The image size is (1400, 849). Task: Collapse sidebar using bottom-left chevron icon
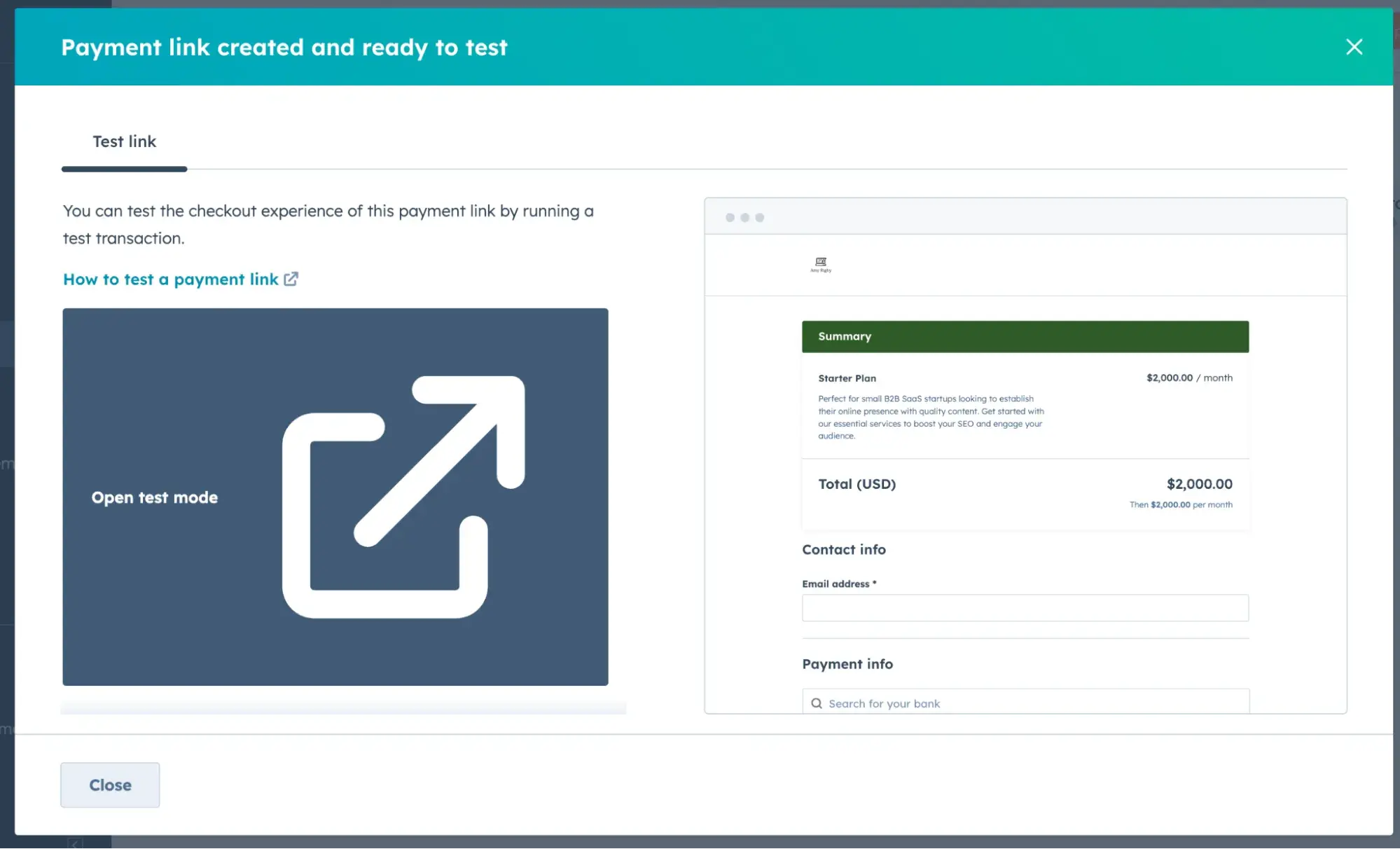pyautogui.click(x=75, y=843)
